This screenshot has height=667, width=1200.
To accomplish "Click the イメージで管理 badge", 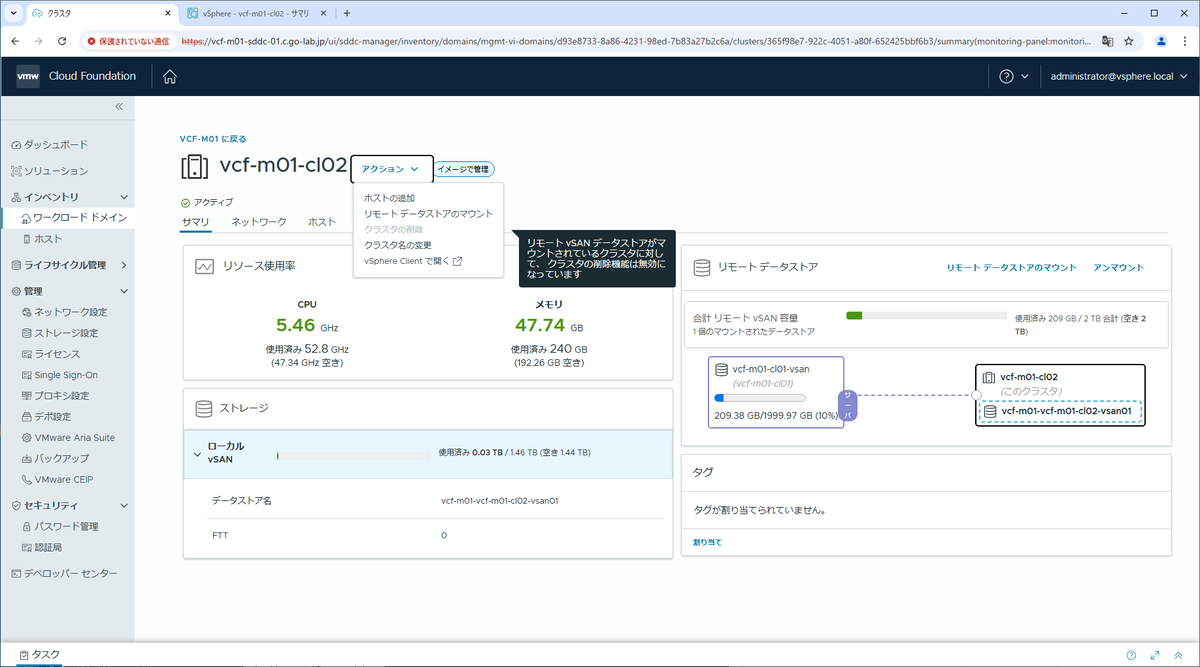I will click(x=465, y=169).
